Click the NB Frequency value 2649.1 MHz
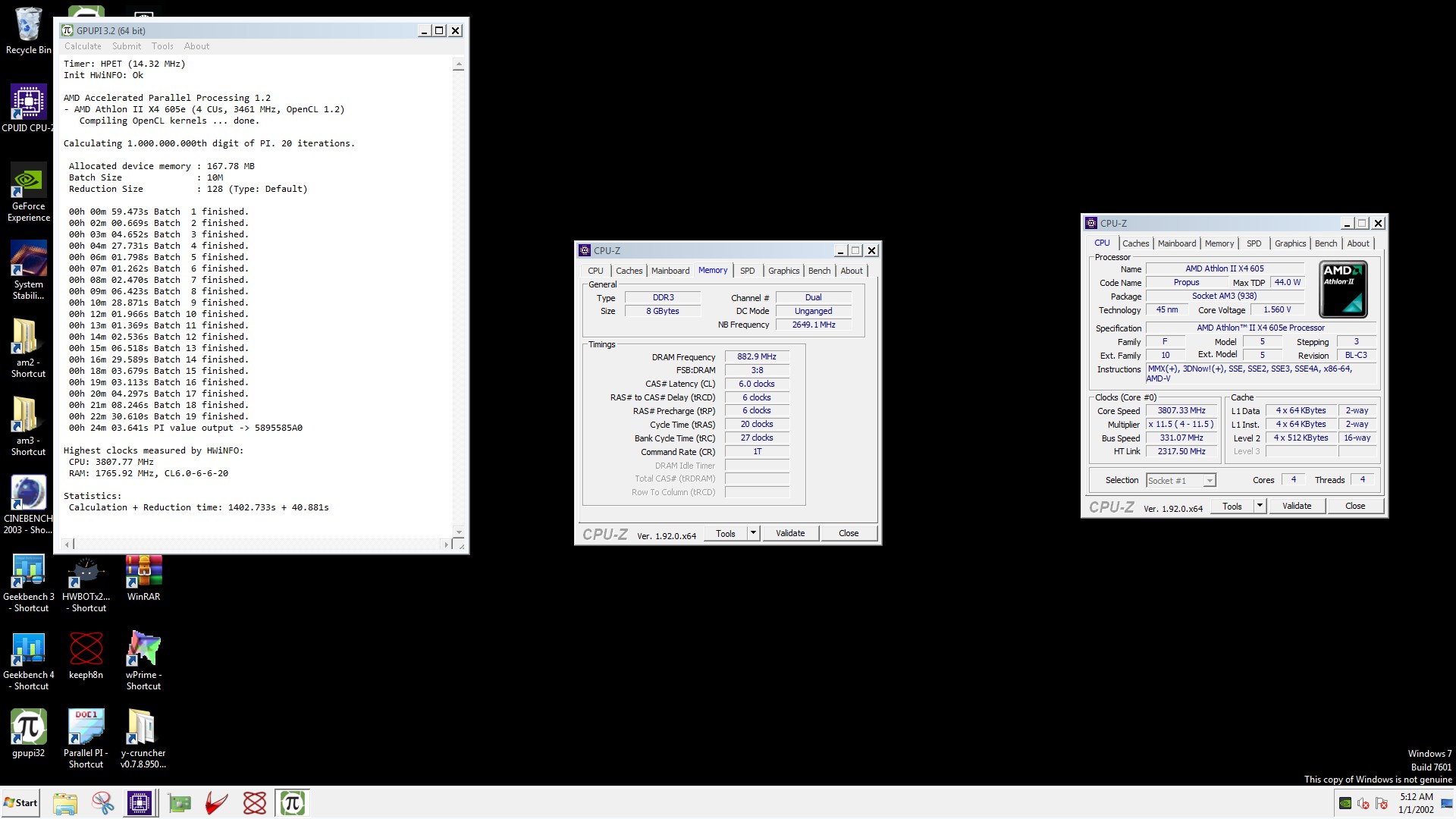 click(814, 325)
